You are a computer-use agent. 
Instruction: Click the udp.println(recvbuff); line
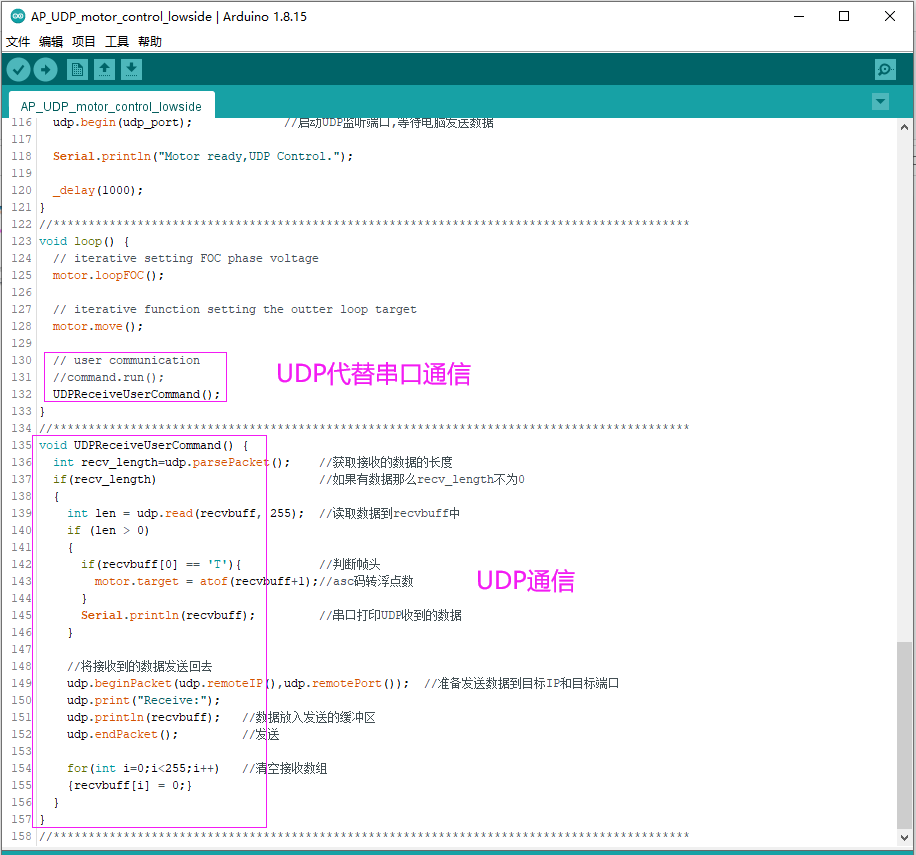point(144,717)
